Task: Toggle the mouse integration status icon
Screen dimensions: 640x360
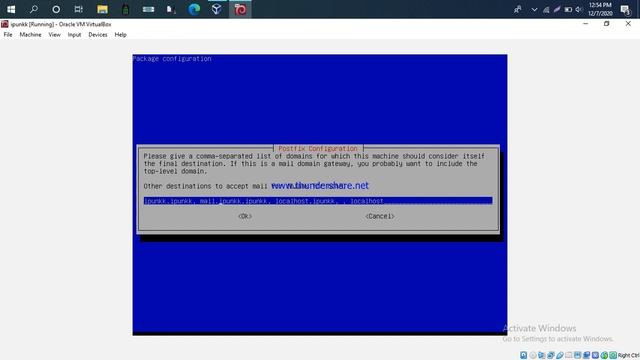Action: click(604, 355)
